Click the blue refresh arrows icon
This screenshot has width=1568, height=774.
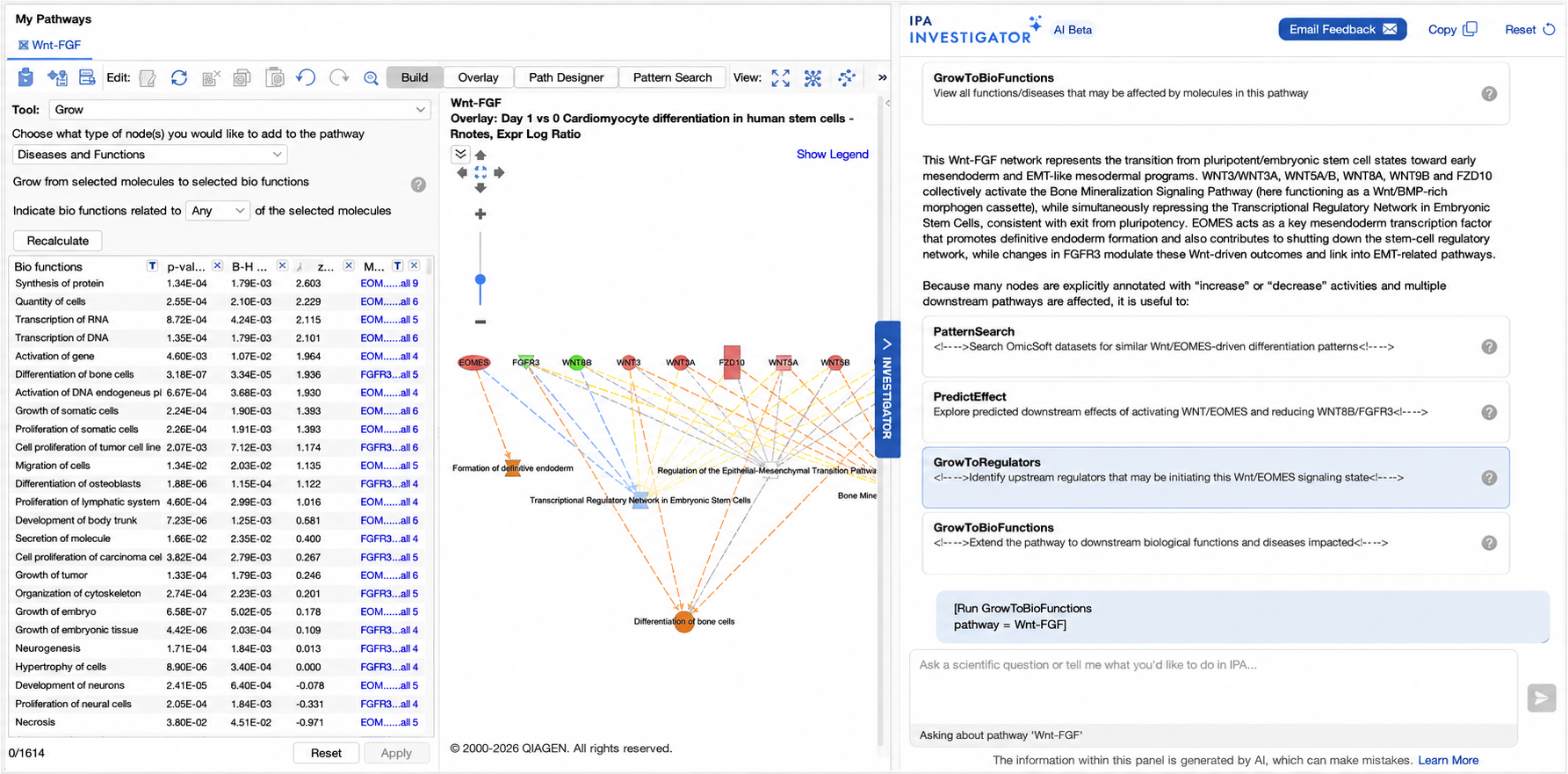coord(179,77)
